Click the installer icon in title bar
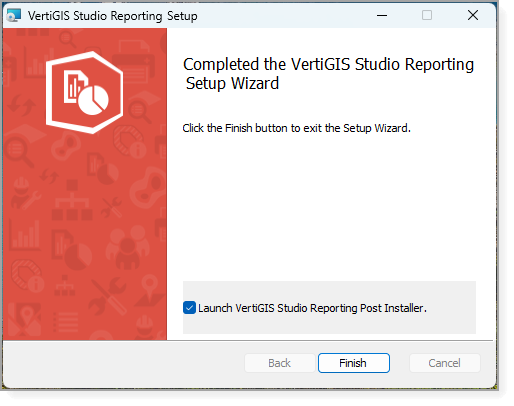 click(14, 15)
